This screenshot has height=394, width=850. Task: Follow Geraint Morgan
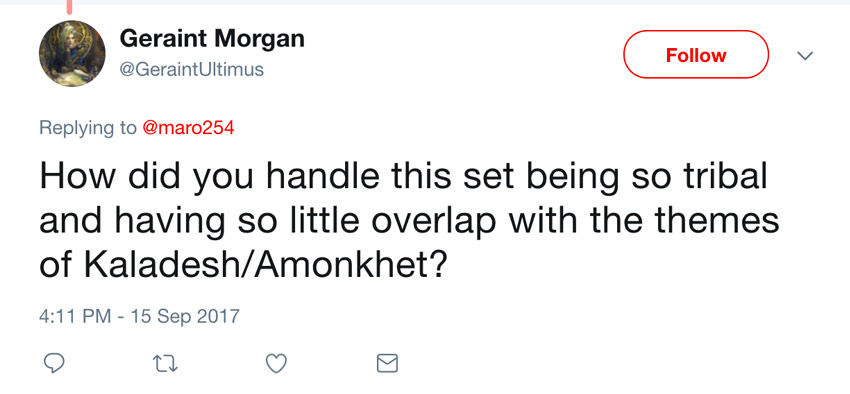tap(696, 55)
